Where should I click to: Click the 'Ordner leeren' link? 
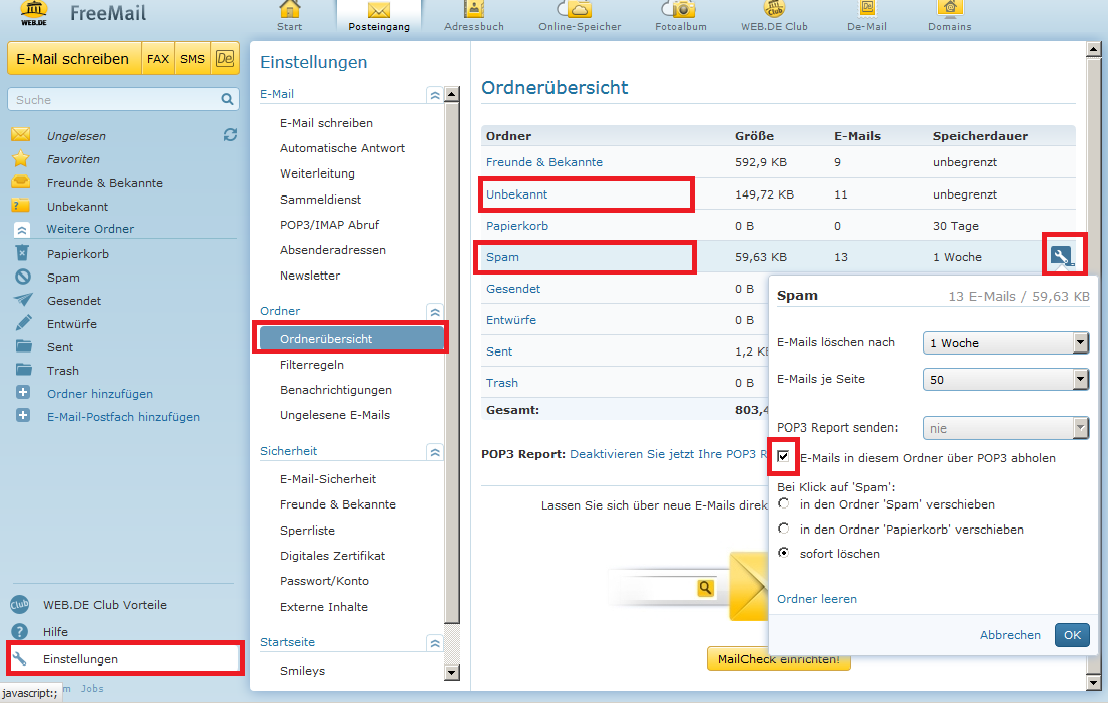pyautogui.click(x=817, y=599)
